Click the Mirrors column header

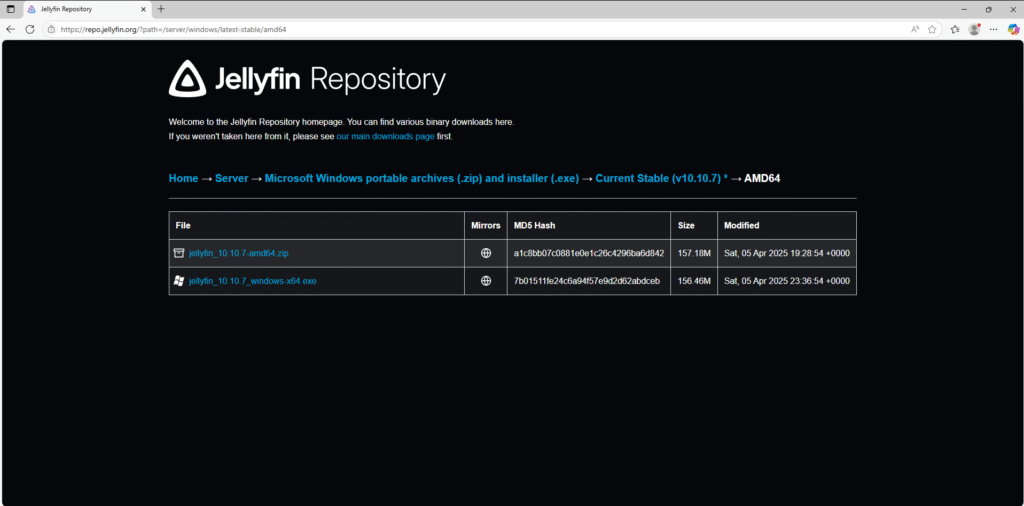pyautogui.click(x=486, y=225)
